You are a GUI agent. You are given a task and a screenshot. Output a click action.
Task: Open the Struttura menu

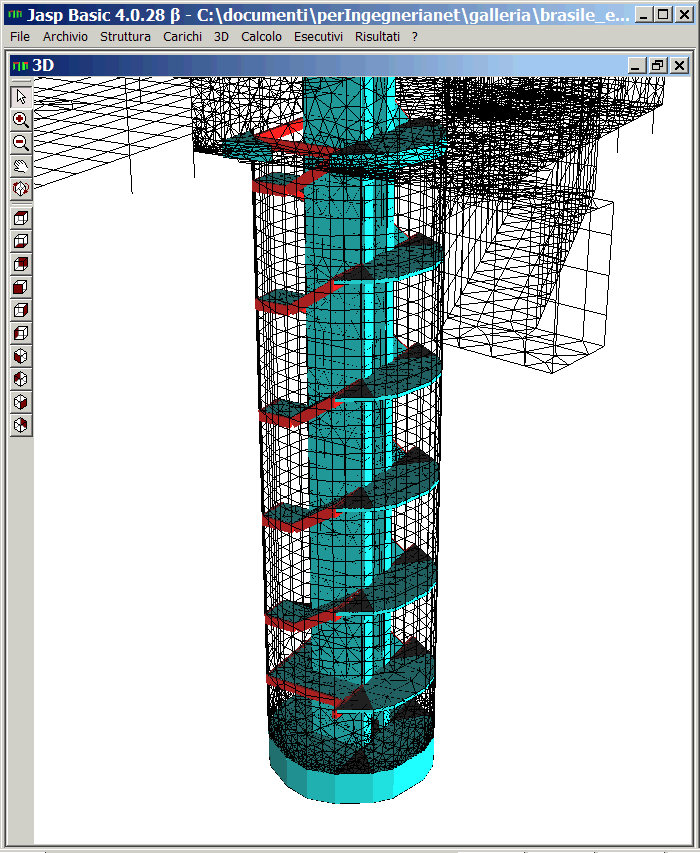coord(125,36)
